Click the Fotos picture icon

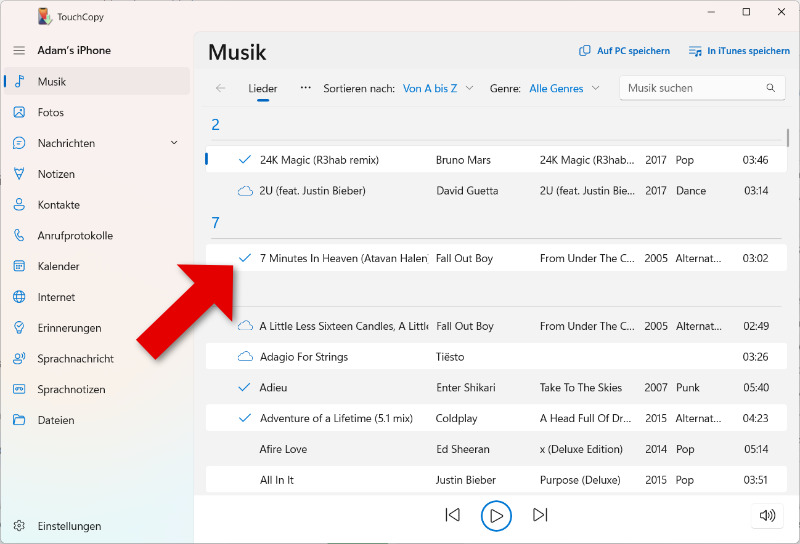[19, 112]
